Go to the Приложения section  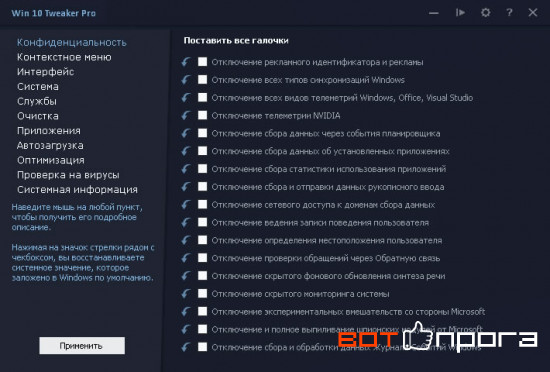point(49,131)
